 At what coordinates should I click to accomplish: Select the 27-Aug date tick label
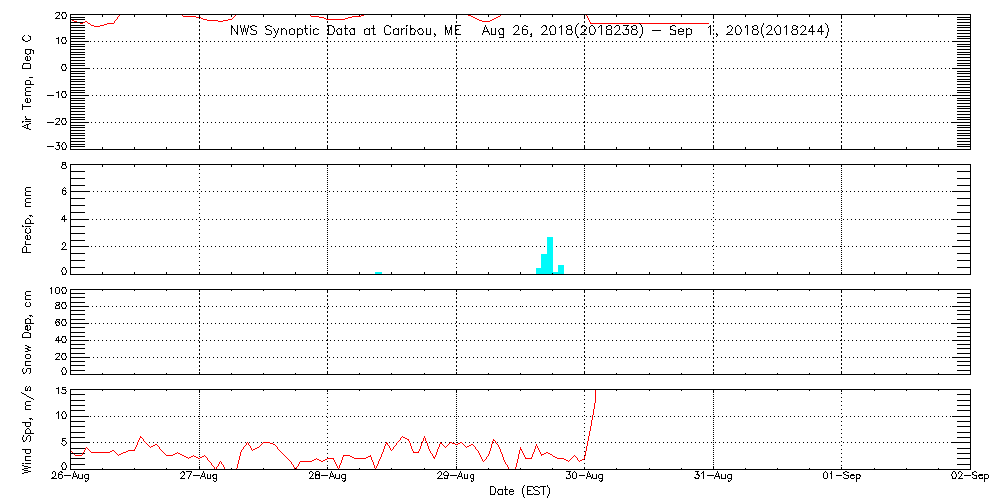200,477
